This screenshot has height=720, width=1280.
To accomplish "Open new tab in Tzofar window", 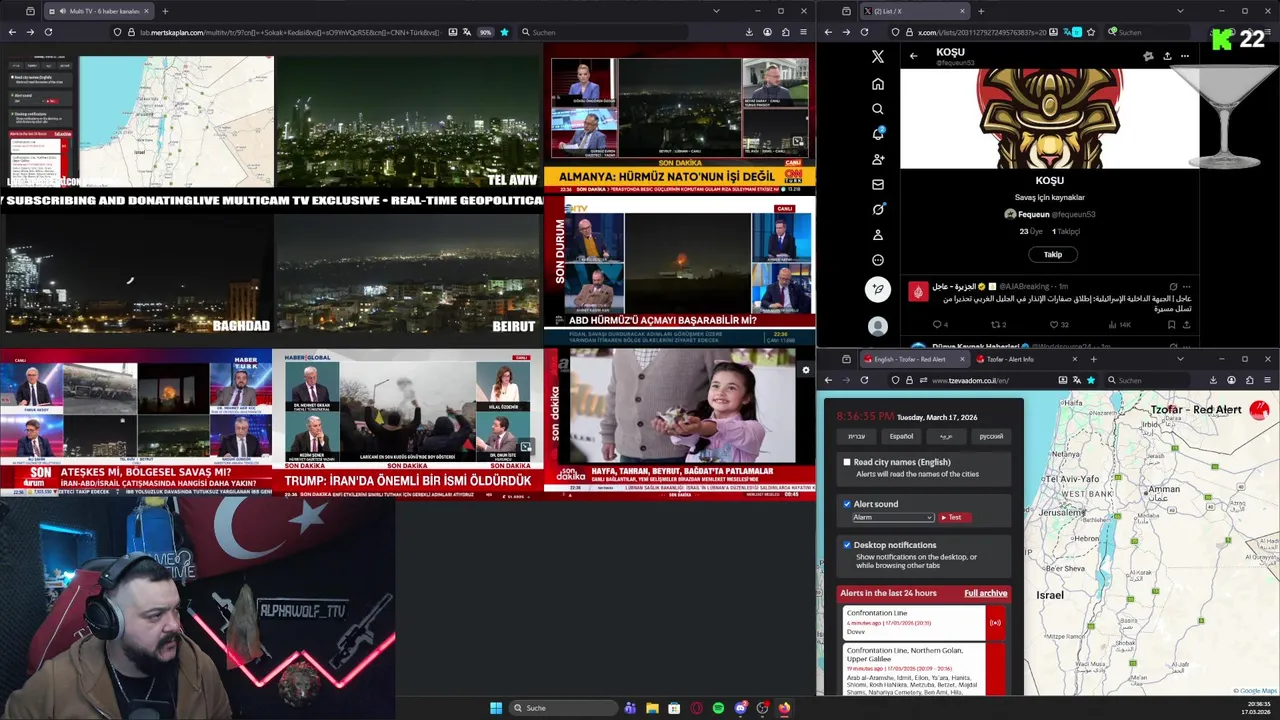I will pos(1094,359).
